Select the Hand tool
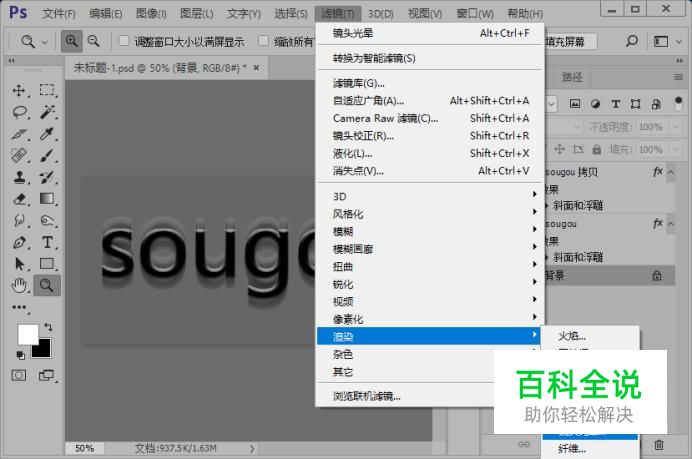Viewport: 692px width, 459px height. pyautogui.click(x=19, y=286)
